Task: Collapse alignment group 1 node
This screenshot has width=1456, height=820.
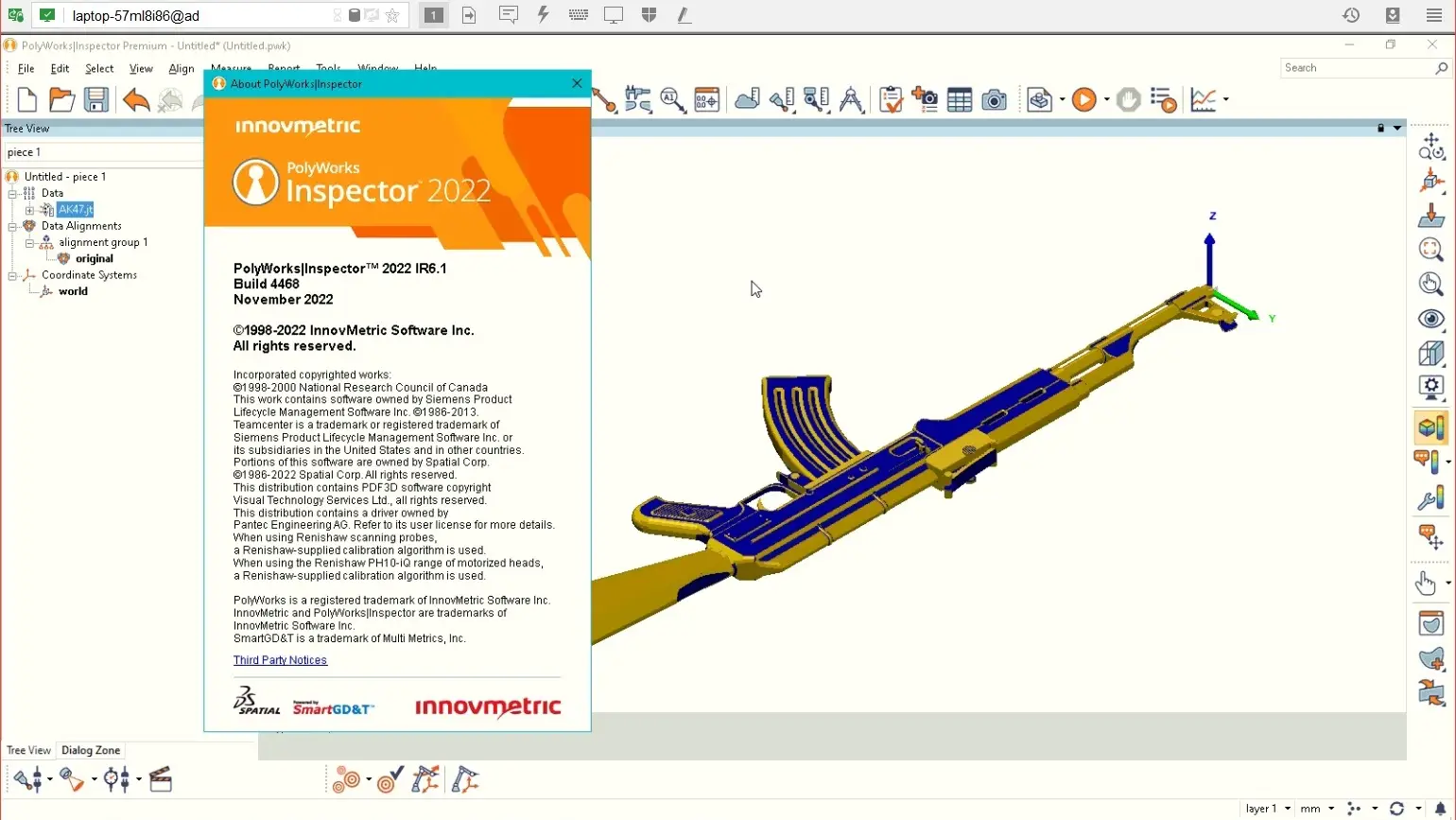Action: coord(29,243)
